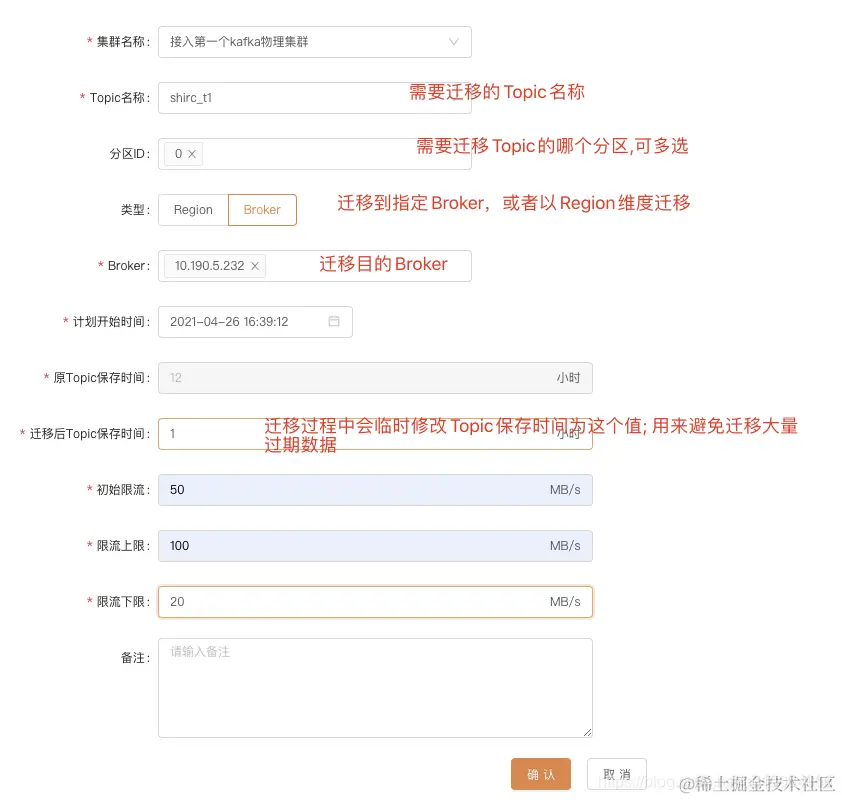This screenshot has width=842, height=800.
Task: Remove broker 10.190.5.232 using its x icon
Action: coord(253,266)
